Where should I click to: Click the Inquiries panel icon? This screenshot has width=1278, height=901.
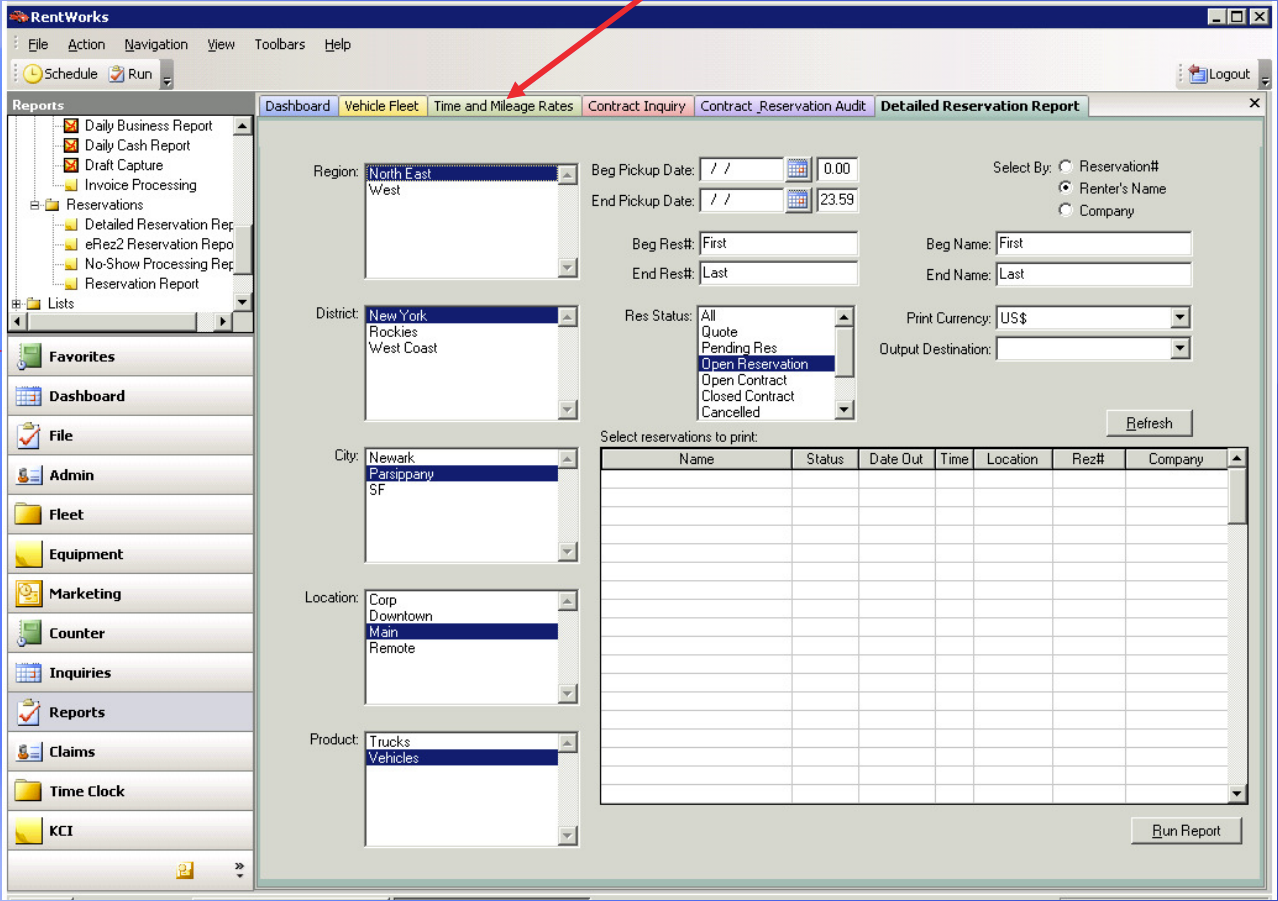[x=29, y=673]
